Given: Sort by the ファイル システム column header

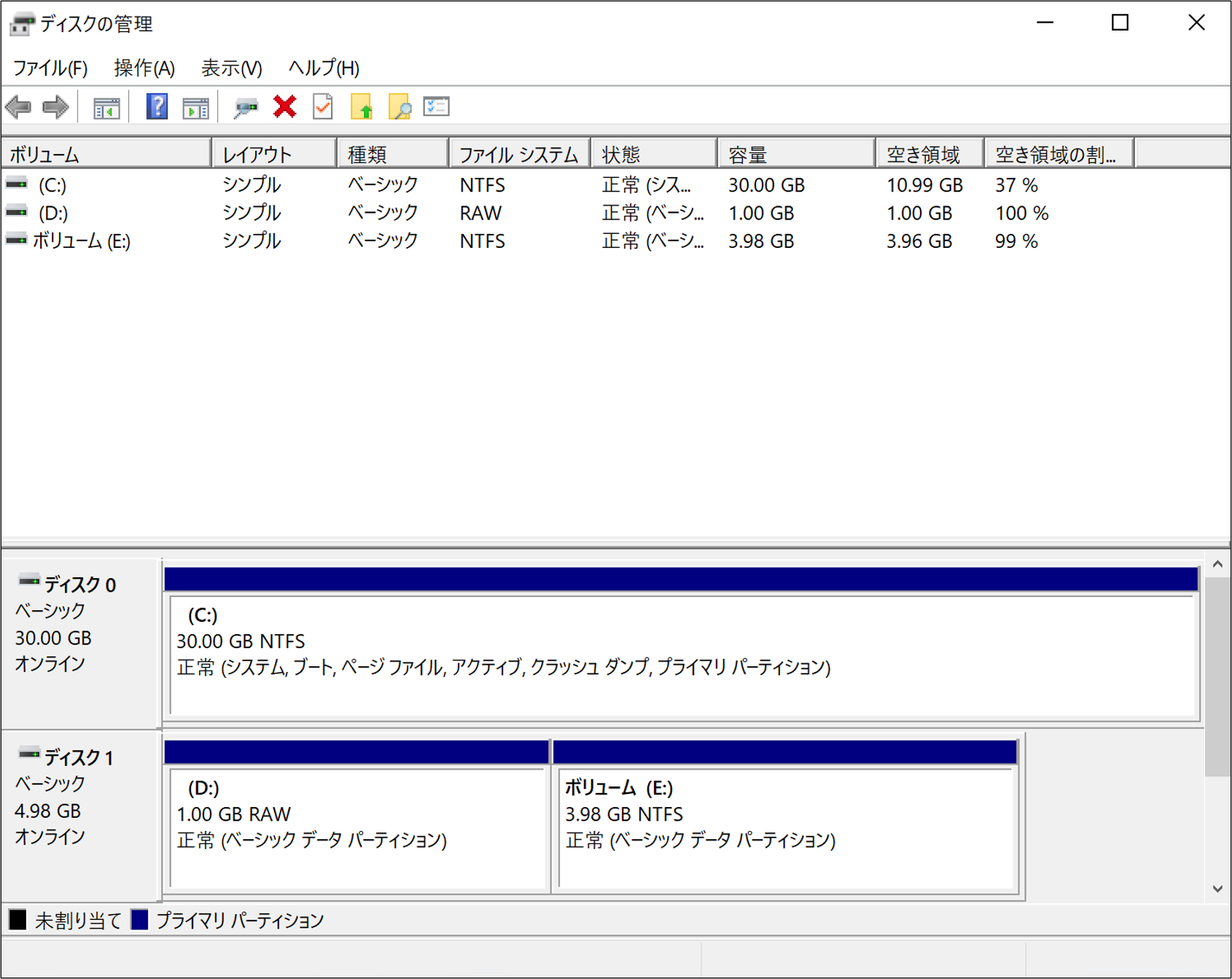Looking at the screenshot, I should 518,155.
